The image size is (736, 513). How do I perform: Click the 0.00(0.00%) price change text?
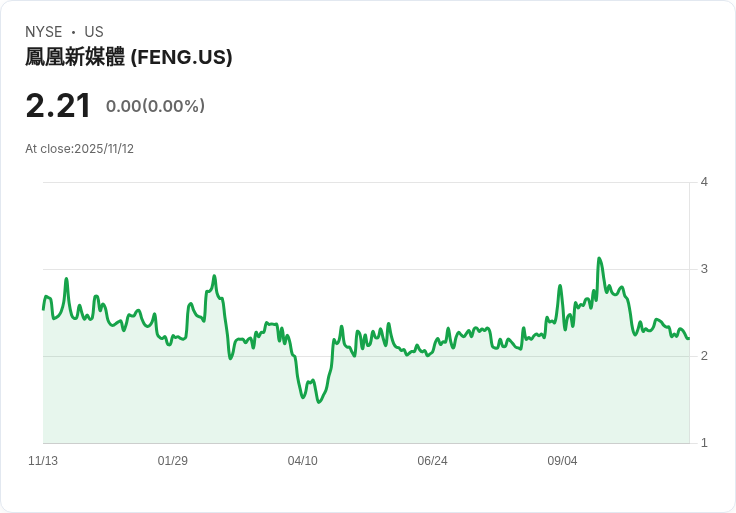pyautogui.click(x=155, y=106)
